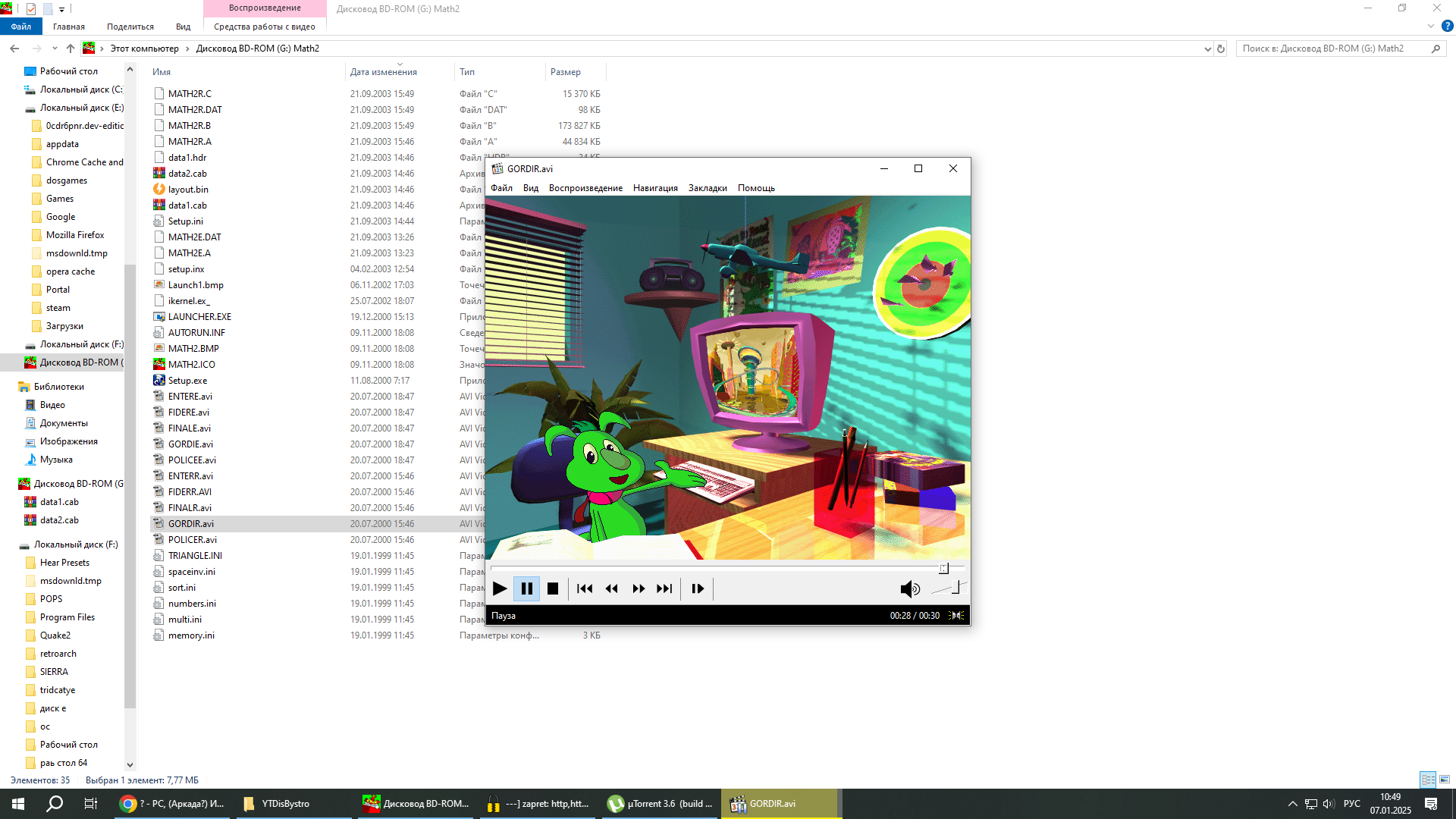Mute audio via the speaker icon
The height and width of the screenshot is (819, 1456).
pos(909,588)
